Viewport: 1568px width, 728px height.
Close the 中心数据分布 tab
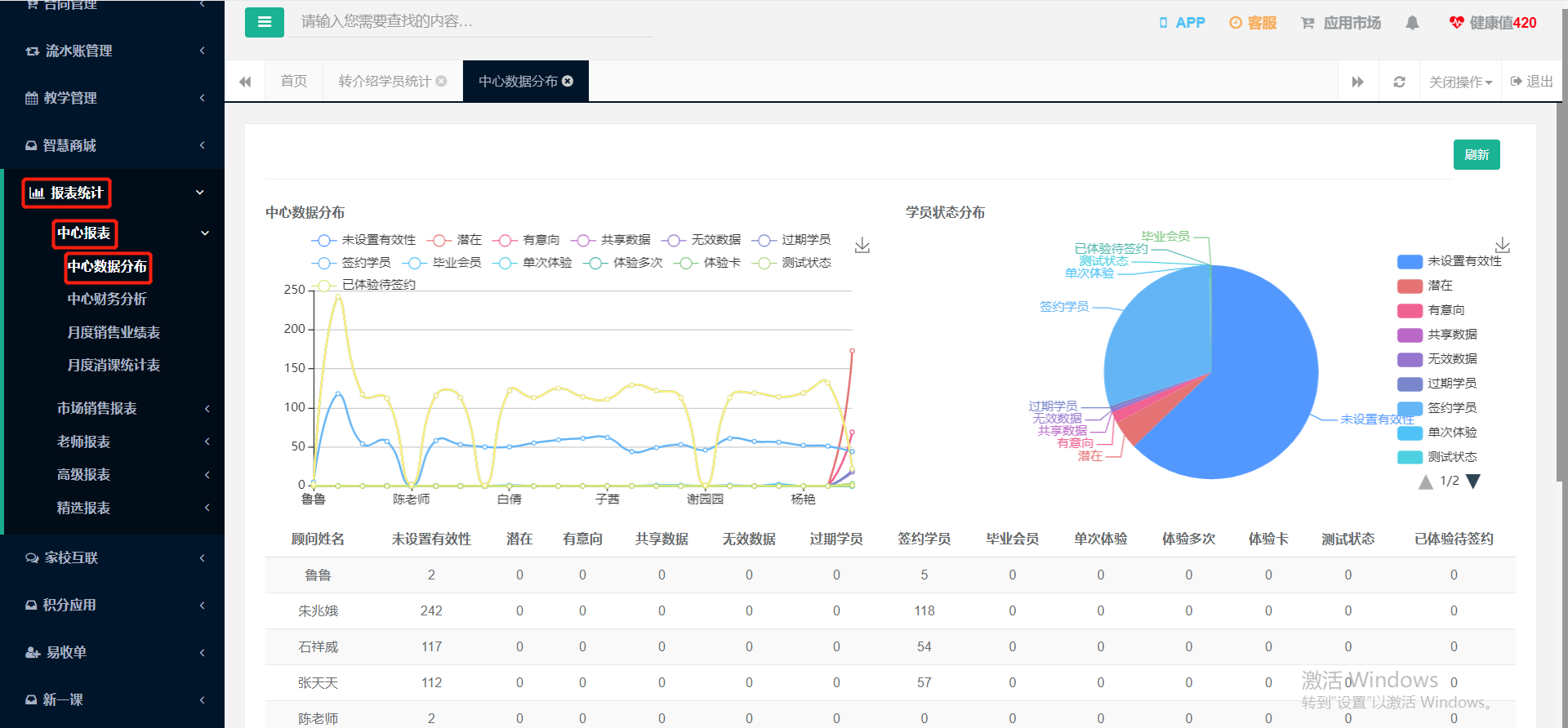tap(568, 81)
